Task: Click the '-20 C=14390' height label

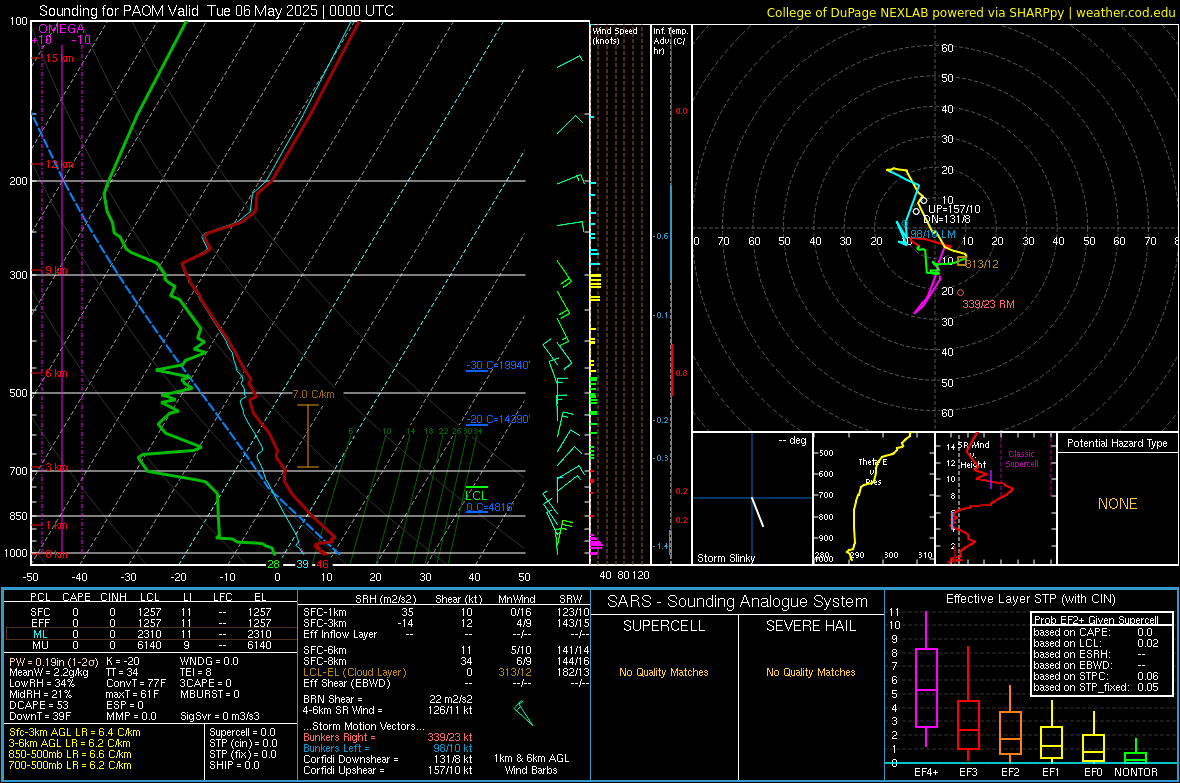Action: point(498,419)
